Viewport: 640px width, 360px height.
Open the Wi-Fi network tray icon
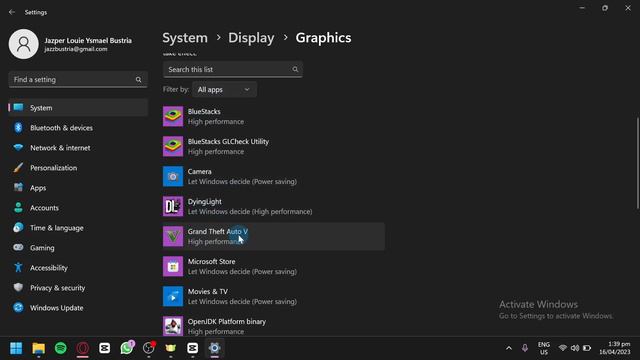[563, 348]
